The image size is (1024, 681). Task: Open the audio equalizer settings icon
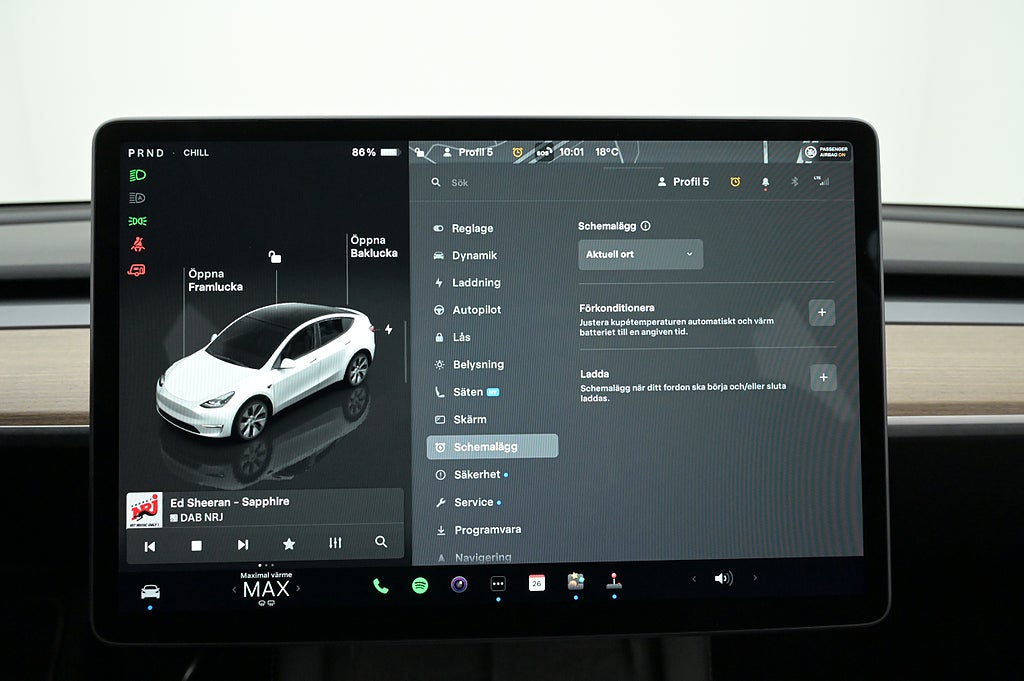(x=335, y=543)
